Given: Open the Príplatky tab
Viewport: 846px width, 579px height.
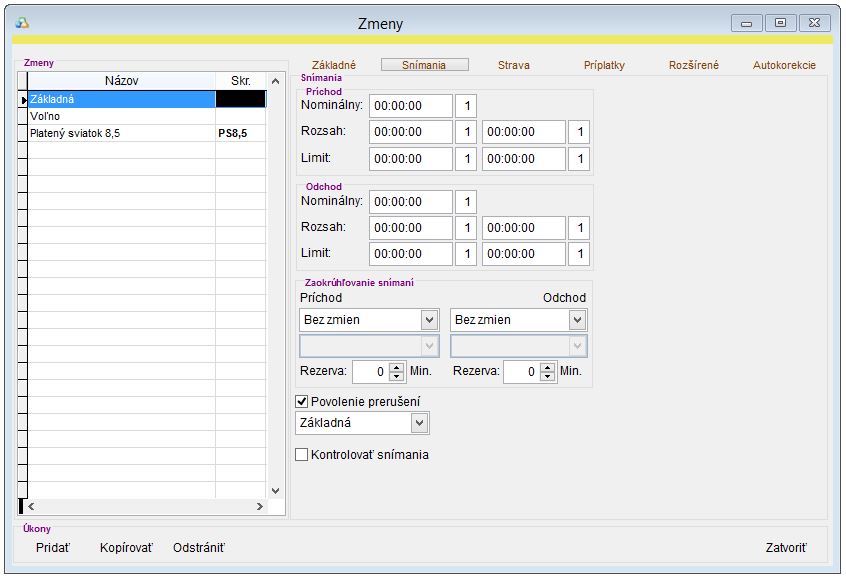Looking at the screenshot, I should click(604, 65).
